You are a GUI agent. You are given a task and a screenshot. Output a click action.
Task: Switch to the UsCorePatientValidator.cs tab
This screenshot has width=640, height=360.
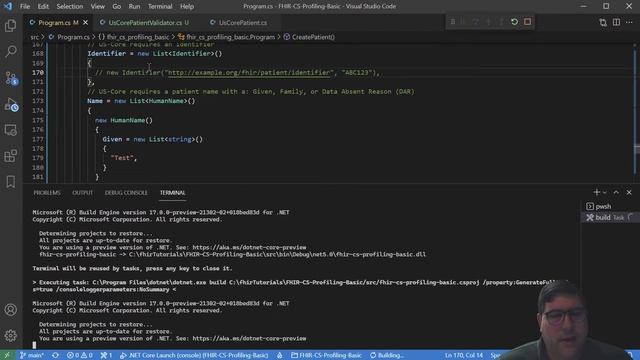145,23
